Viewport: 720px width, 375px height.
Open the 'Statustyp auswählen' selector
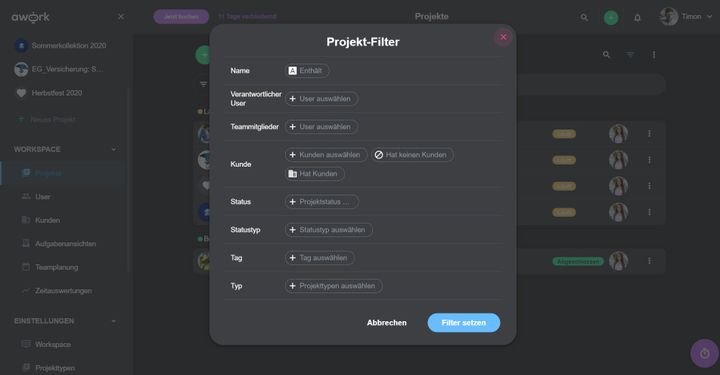328,229
